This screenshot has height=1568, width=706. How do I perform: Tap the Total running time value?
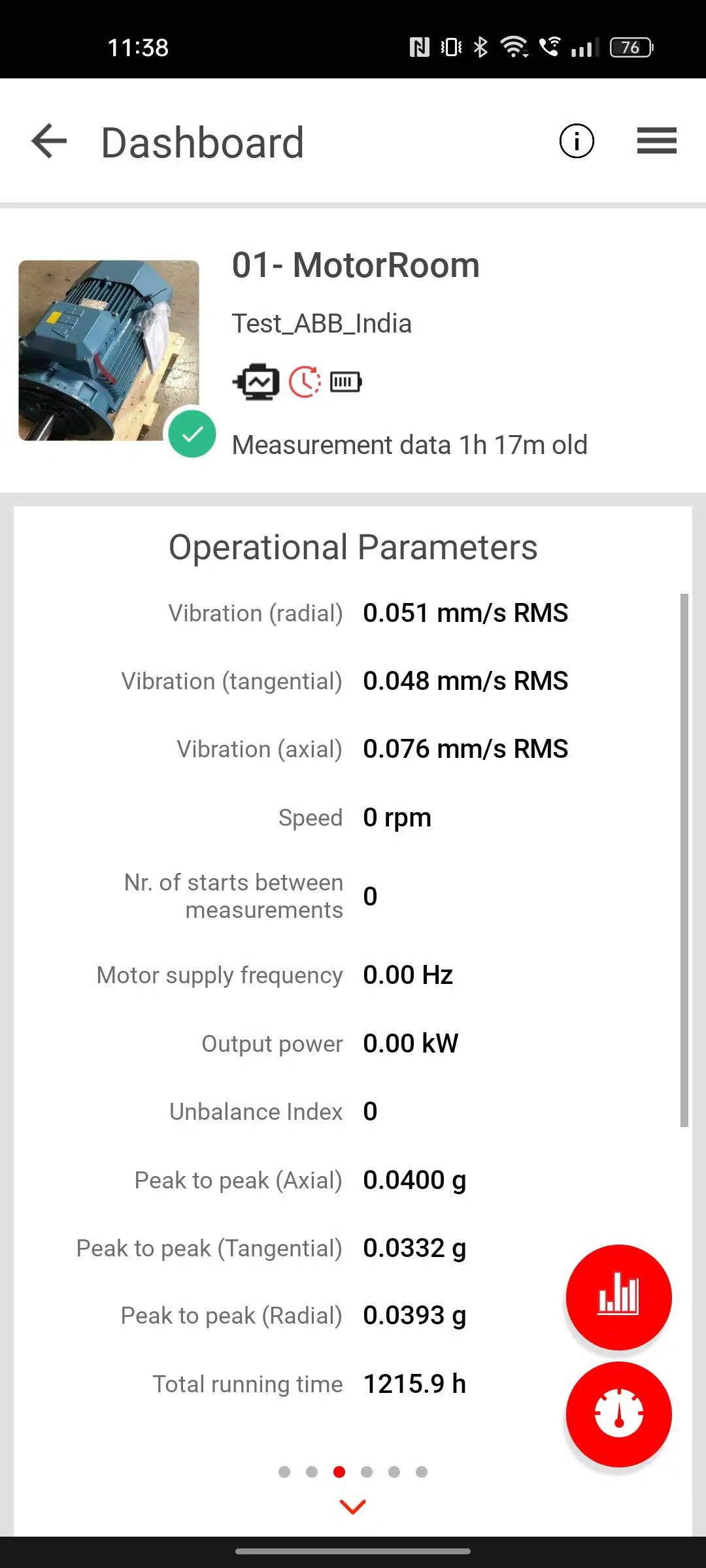[414, 1384]
